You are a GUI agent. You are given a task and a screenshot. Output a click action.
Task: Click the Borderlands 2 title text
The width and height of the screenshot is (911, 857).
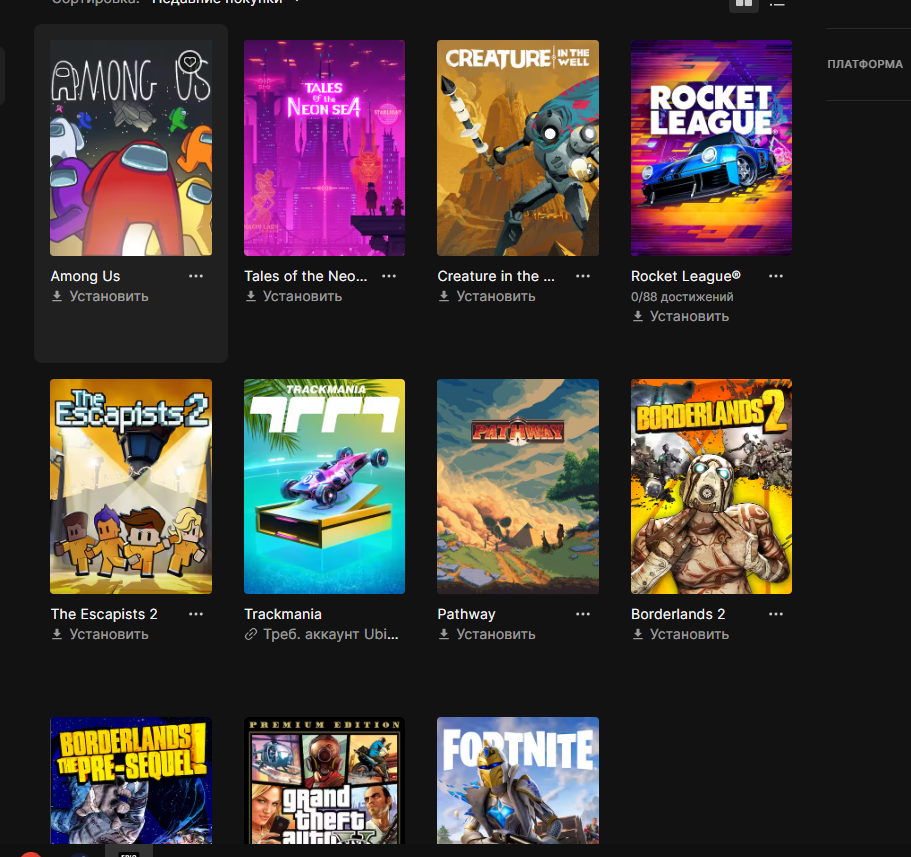click(x=678, y=614)
